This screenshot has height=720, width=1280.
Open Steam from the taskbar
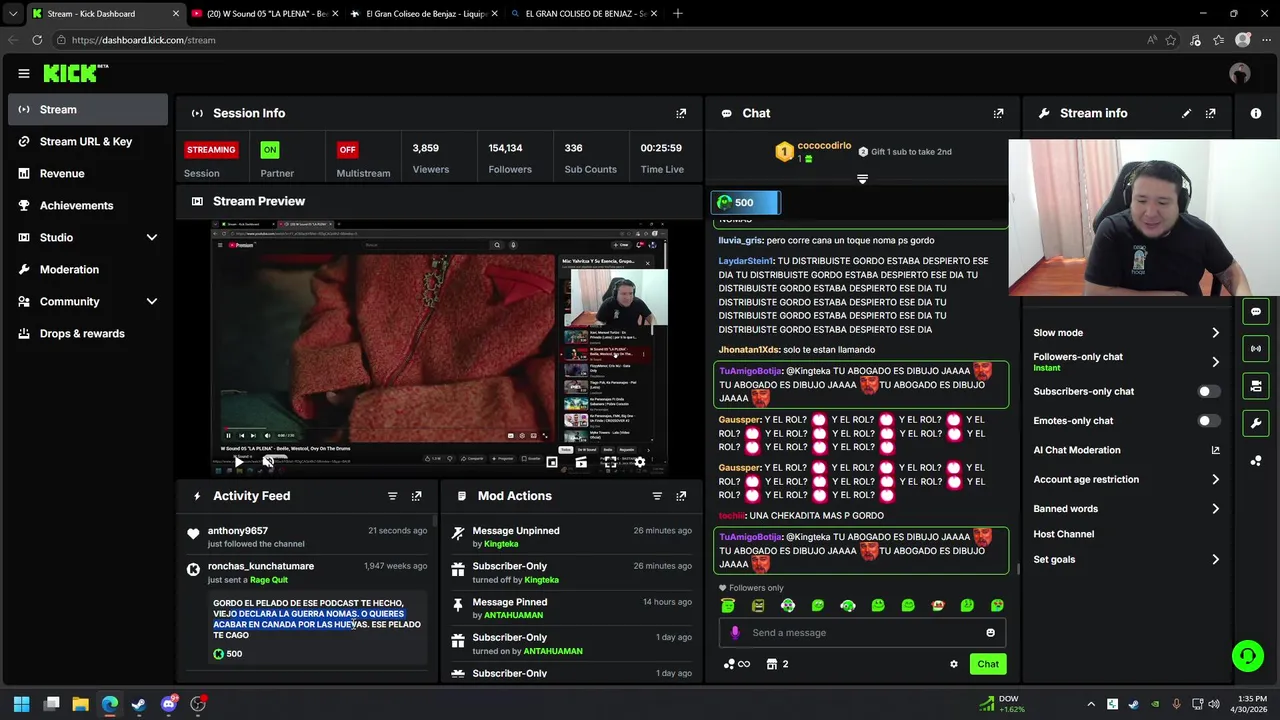tap(138, 704)
